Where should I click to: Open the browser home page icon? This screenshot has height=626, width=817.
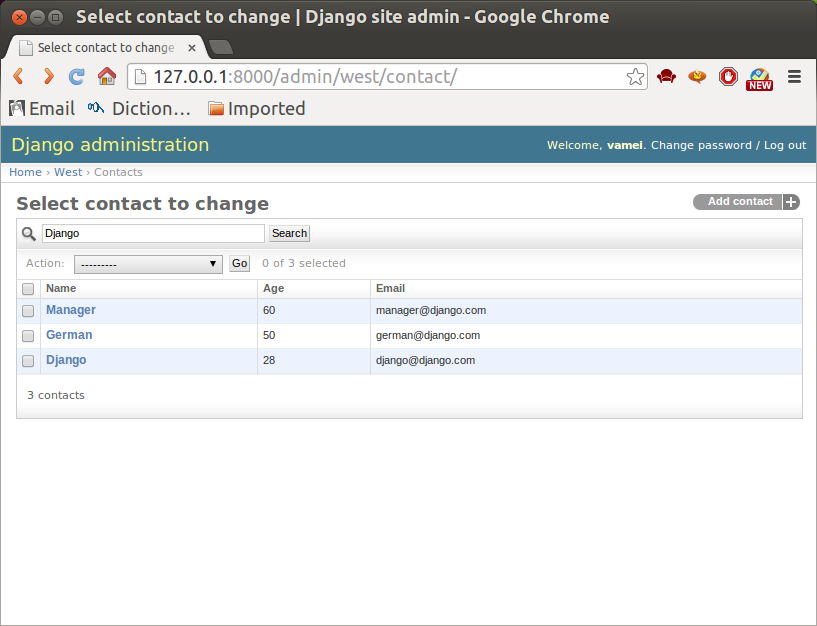pyautogui.click(x=107, y=77)
